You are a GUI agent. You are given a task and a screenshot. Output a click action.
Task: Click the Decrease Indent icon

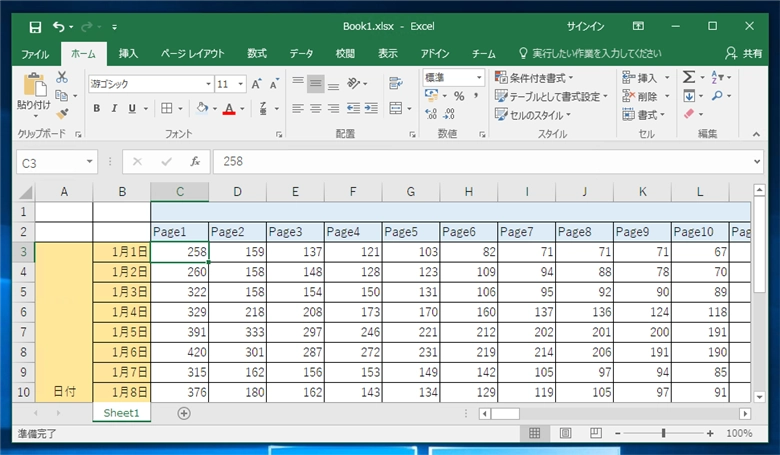tap(353, 108)
